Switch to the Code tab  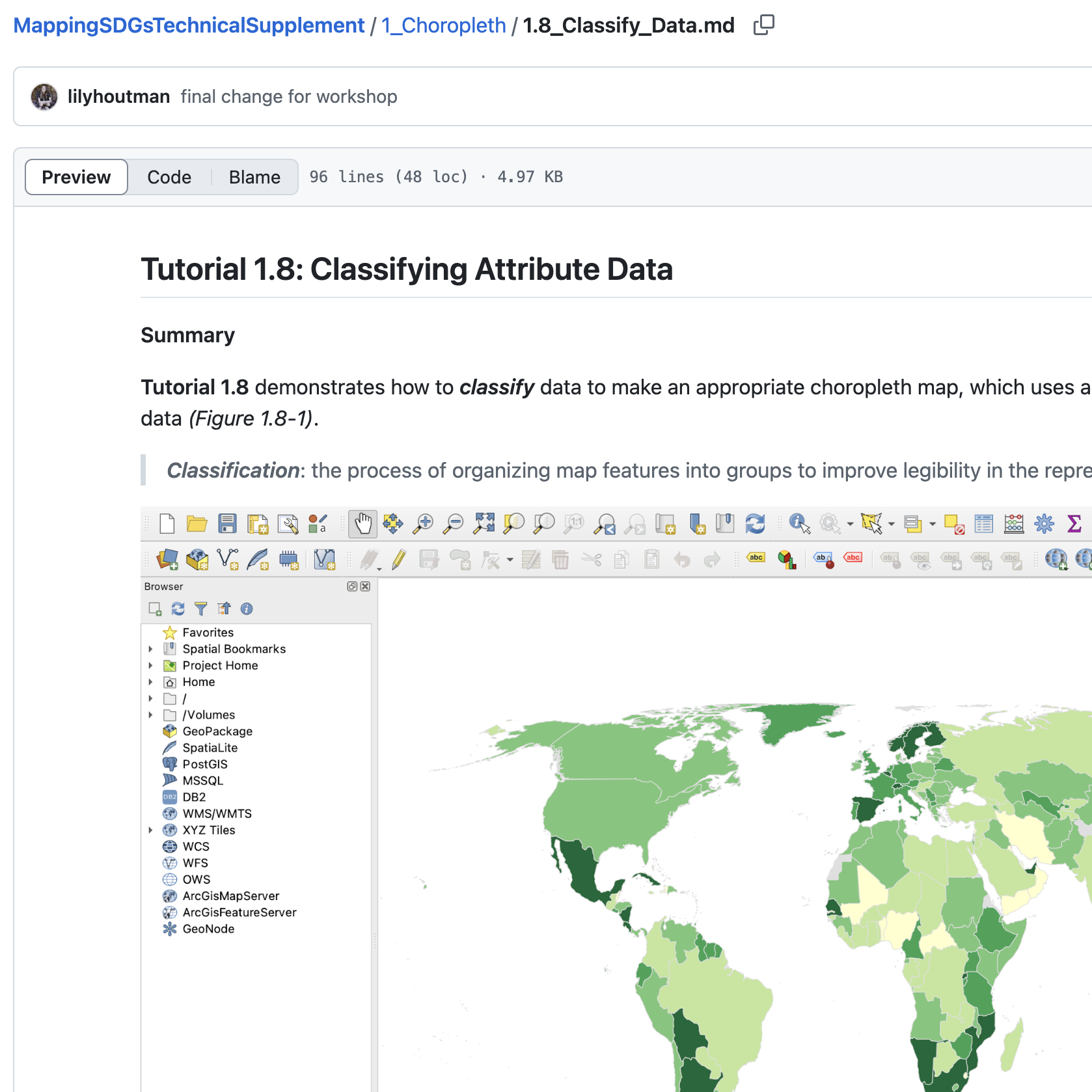click(169, 177)
